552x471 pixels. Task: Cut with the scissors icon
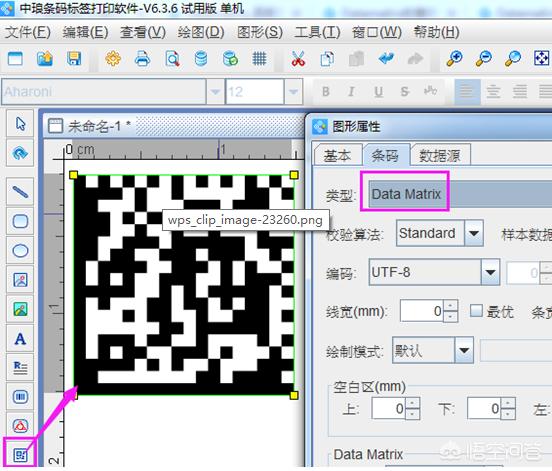point(298,58)
